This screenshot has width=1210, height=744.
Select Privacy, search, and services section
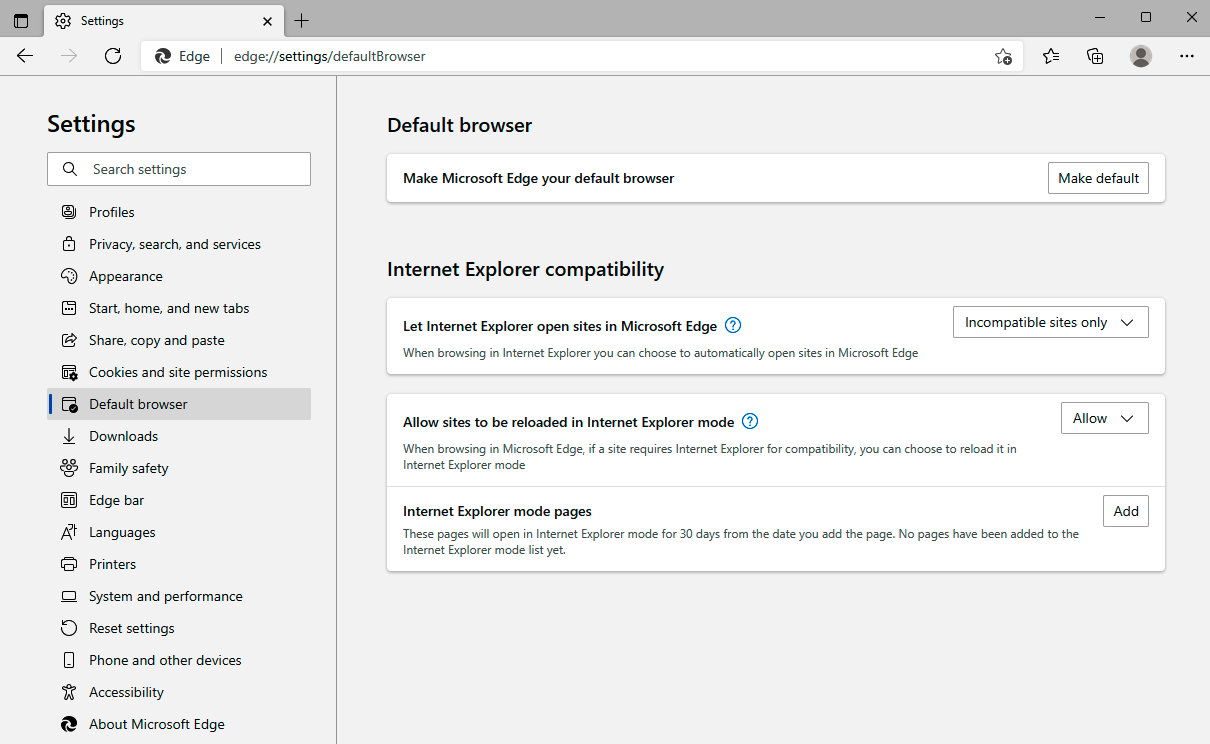point(174,244)
